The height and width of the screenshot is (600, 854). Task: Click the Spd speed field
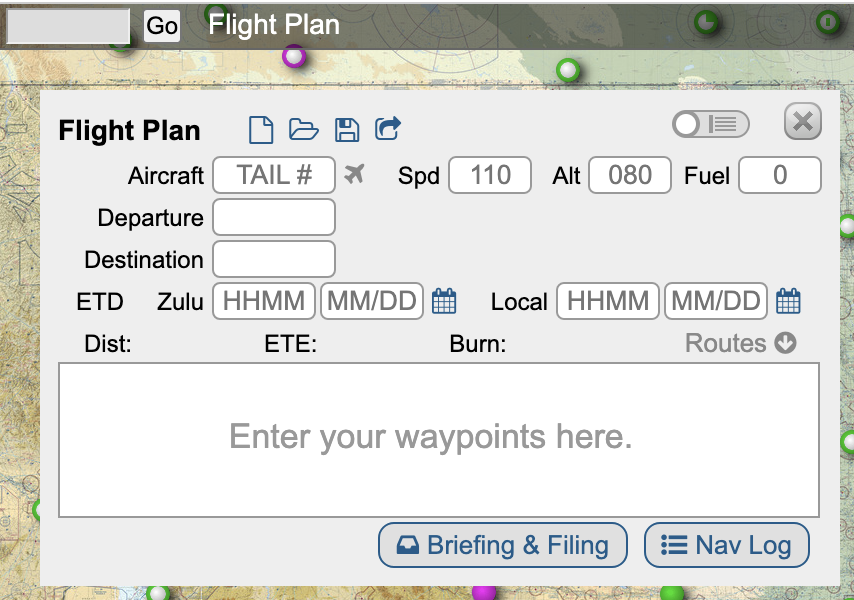tap(489, 175)
